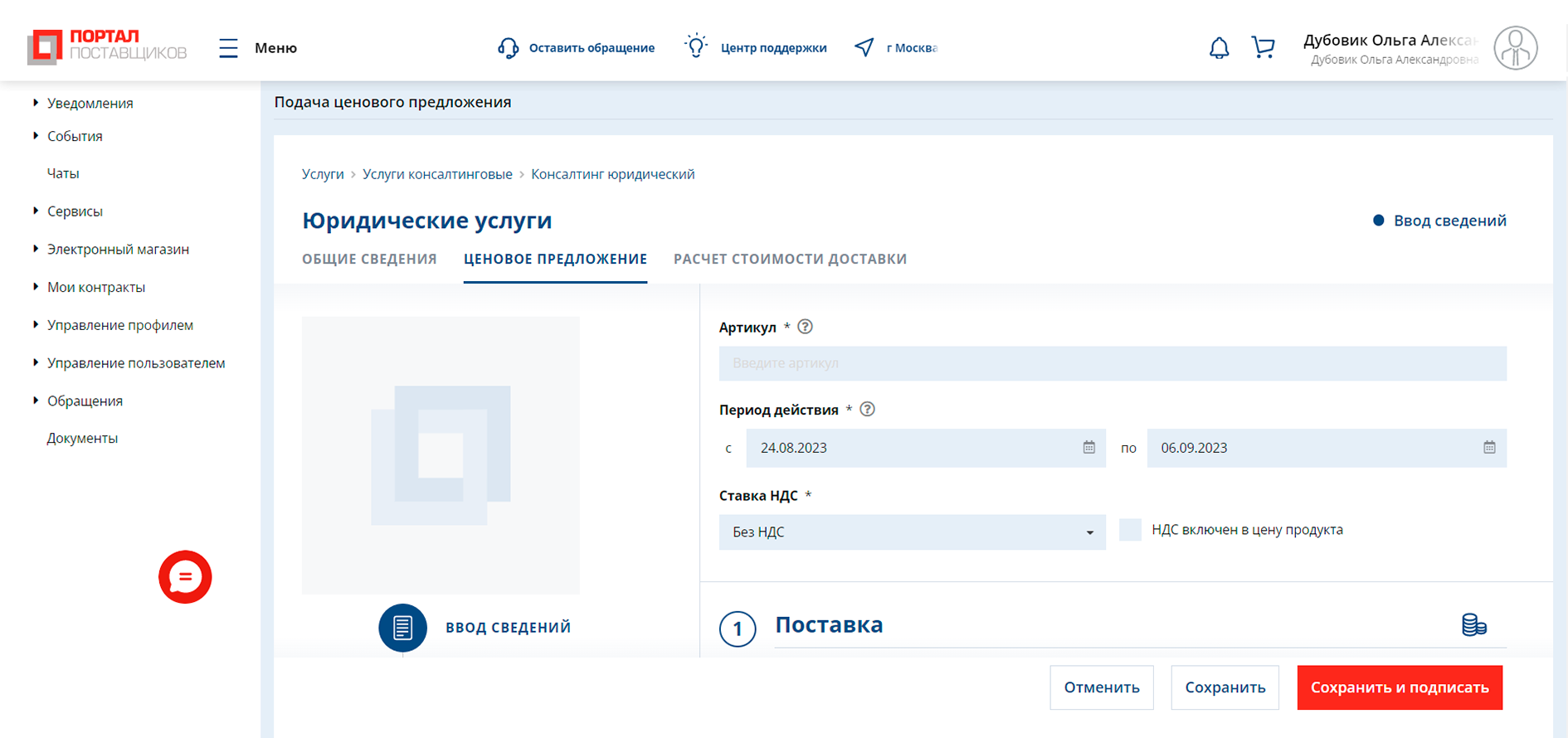The width and height of the screenshot is (1568, 738).
Task: Focus the Артикул input field
Action: (x=1113, y=363)
